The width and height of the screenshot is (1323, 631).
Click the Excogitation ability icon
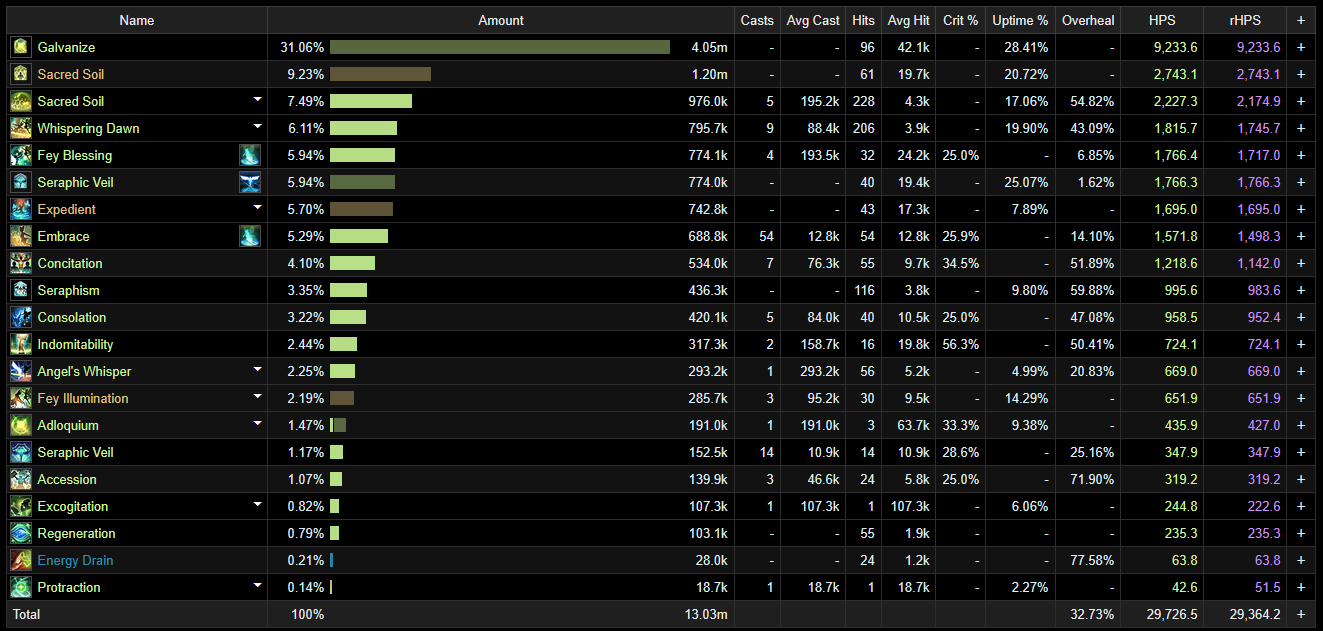21,506
